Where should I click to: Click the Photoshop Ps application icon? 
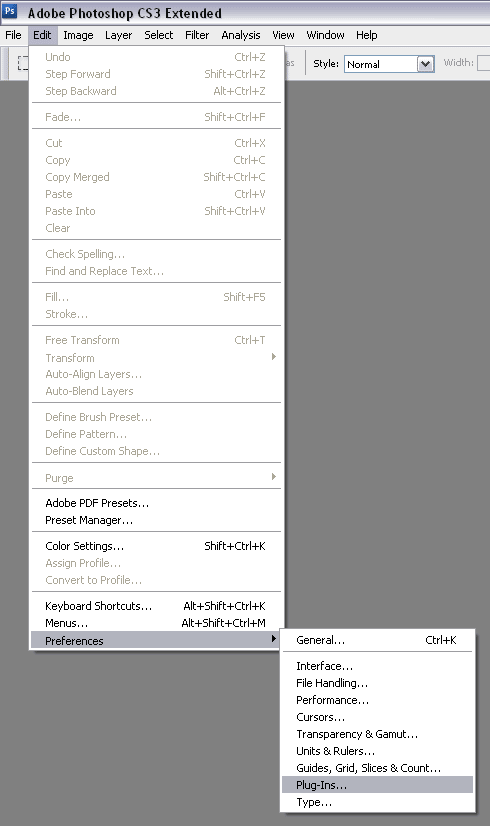(10, 11)
